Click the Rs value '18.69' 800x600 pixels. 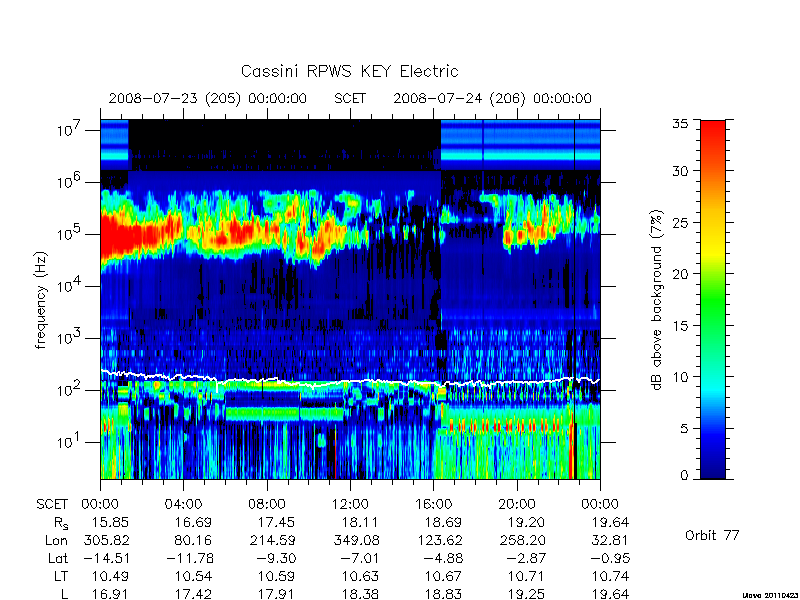pos(443,522)
